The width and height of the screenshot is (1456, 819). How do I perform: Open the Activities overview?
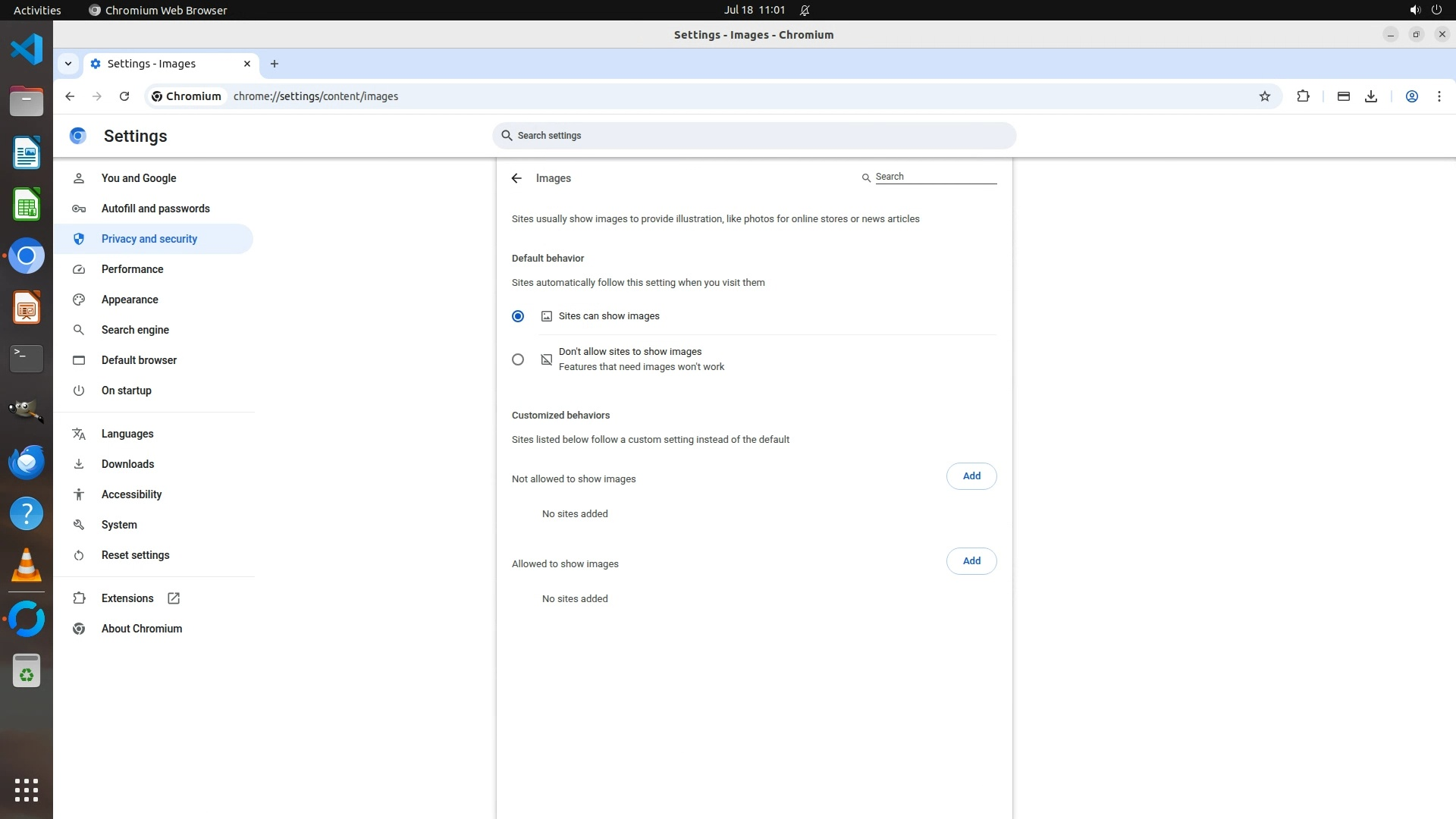[x=37, y=10]
